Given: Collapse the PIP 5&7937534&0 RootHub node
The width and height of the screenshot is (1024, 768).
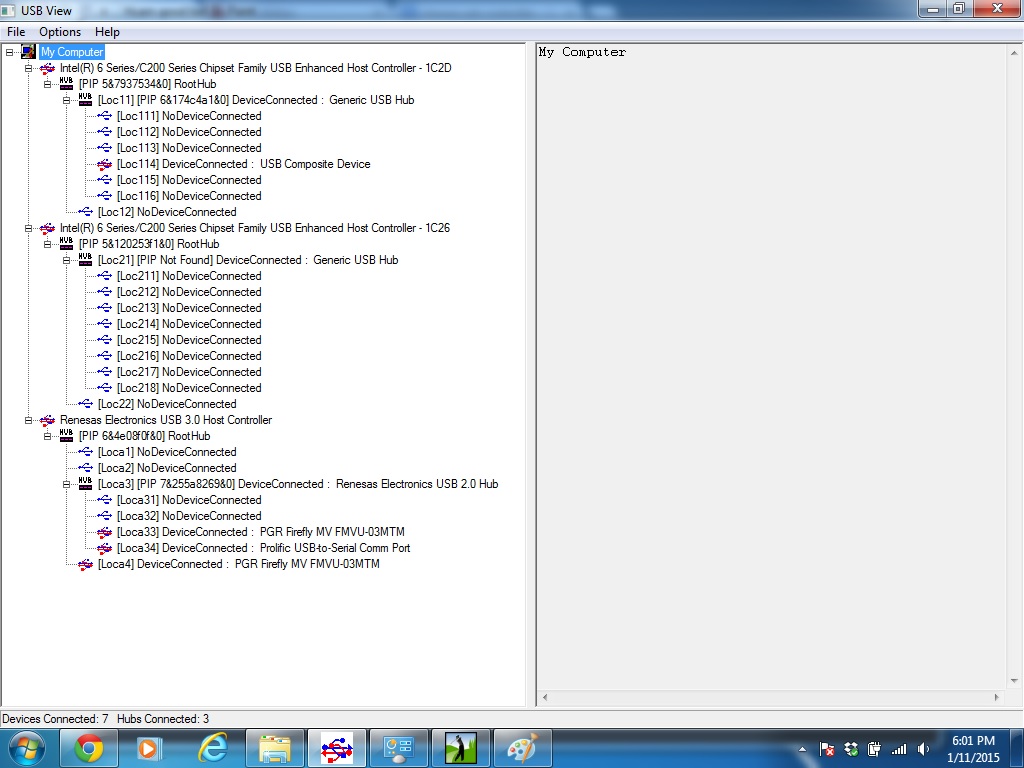Looking at the screenshot, I should click(x=48, y=84).
